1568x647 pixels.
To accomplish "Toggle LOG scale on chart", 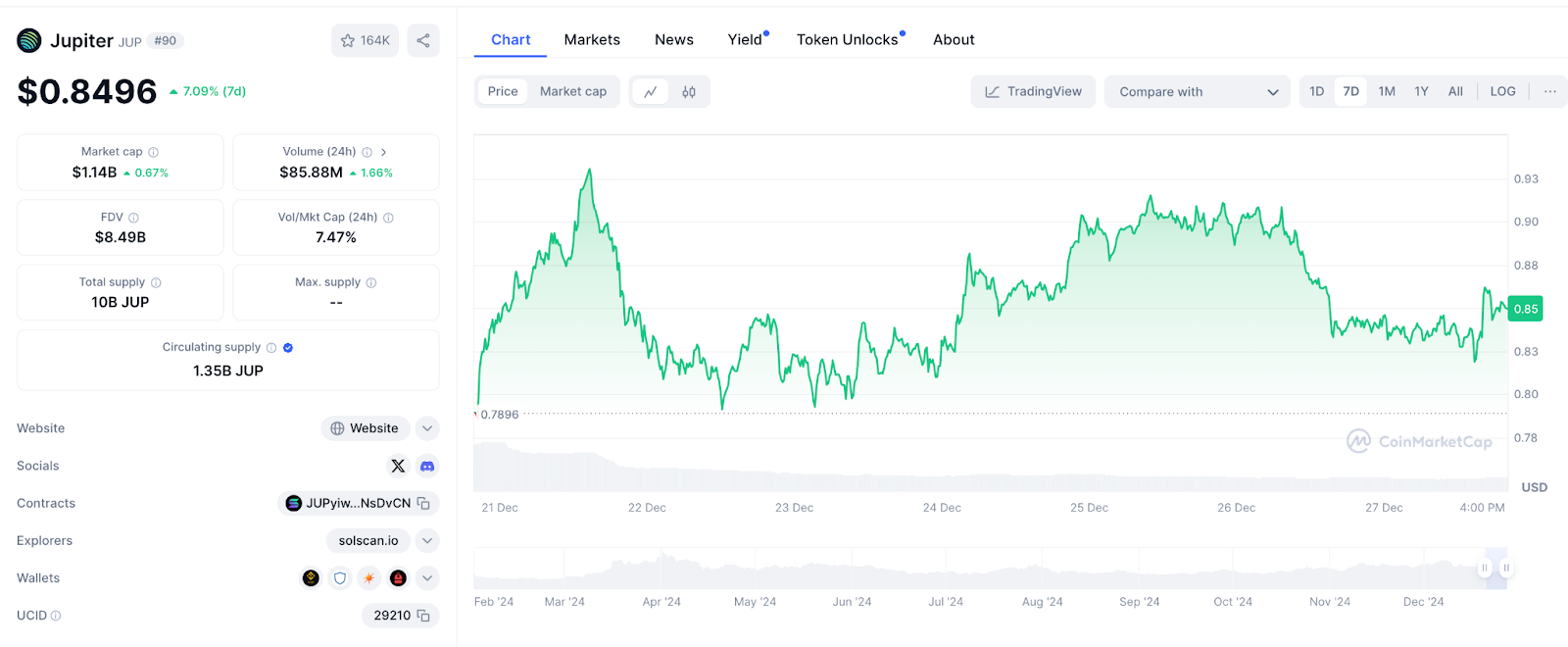I will 1502,91.
